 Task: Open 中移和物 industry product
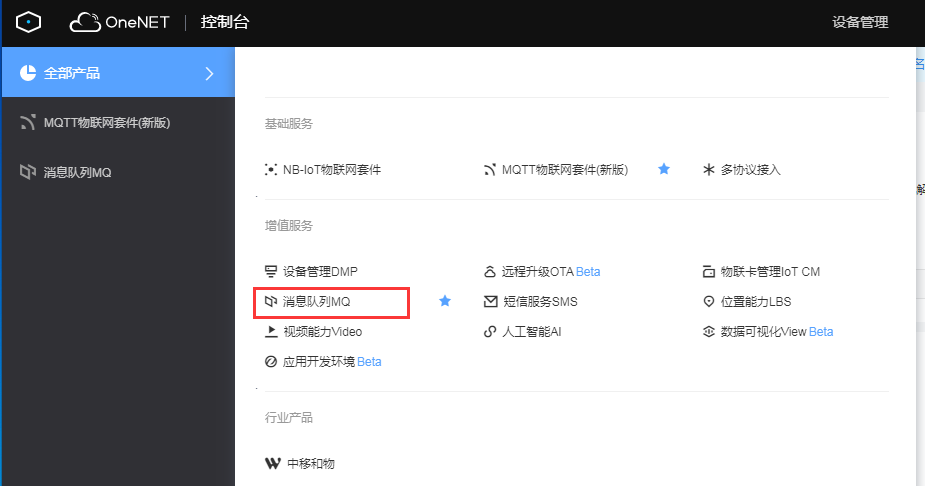(311, 464)
